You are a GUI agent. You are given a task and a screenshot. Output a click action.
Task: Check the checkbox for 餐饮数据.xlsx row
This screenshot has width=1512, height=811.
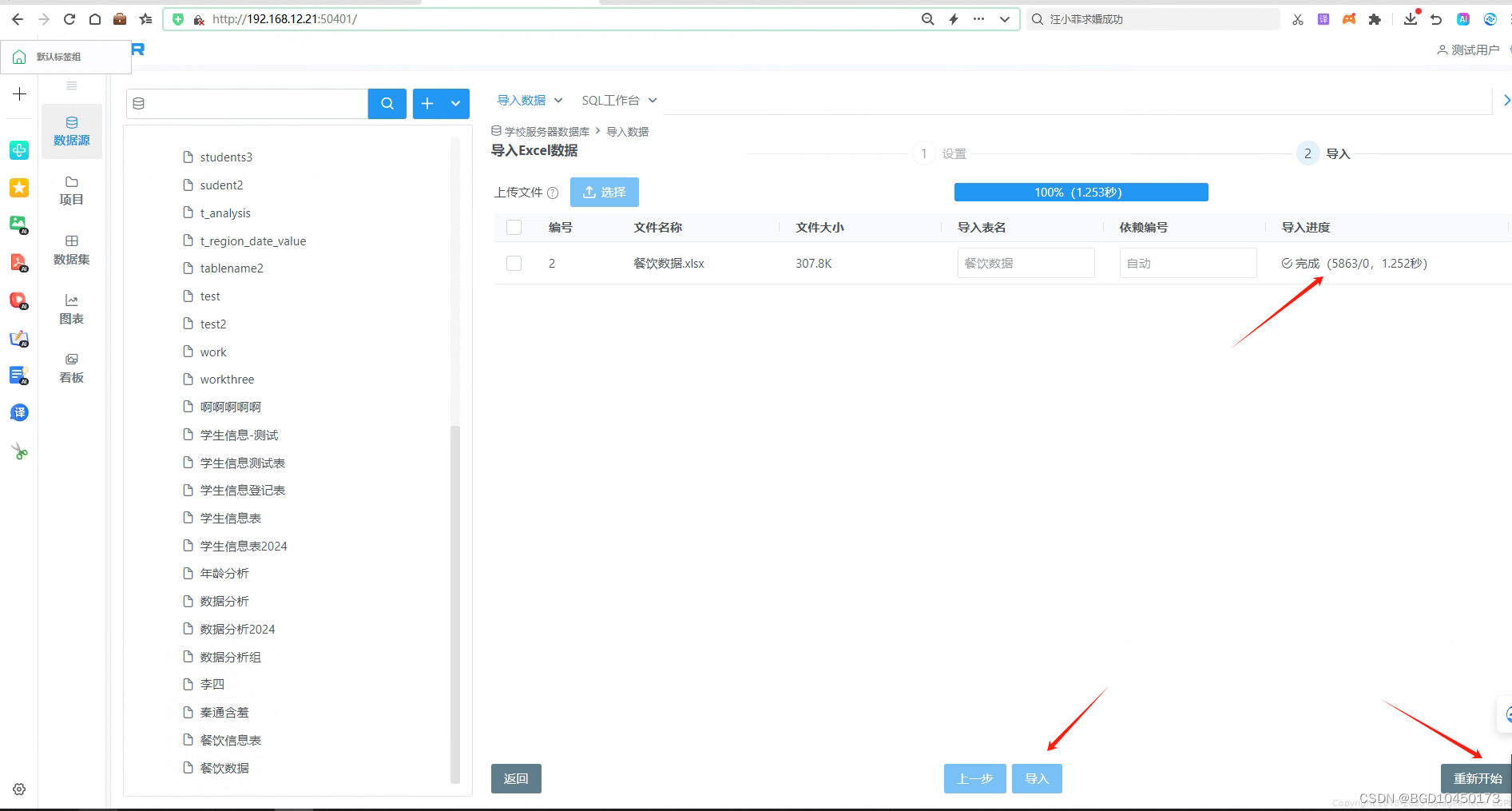(x=514, y=263)
